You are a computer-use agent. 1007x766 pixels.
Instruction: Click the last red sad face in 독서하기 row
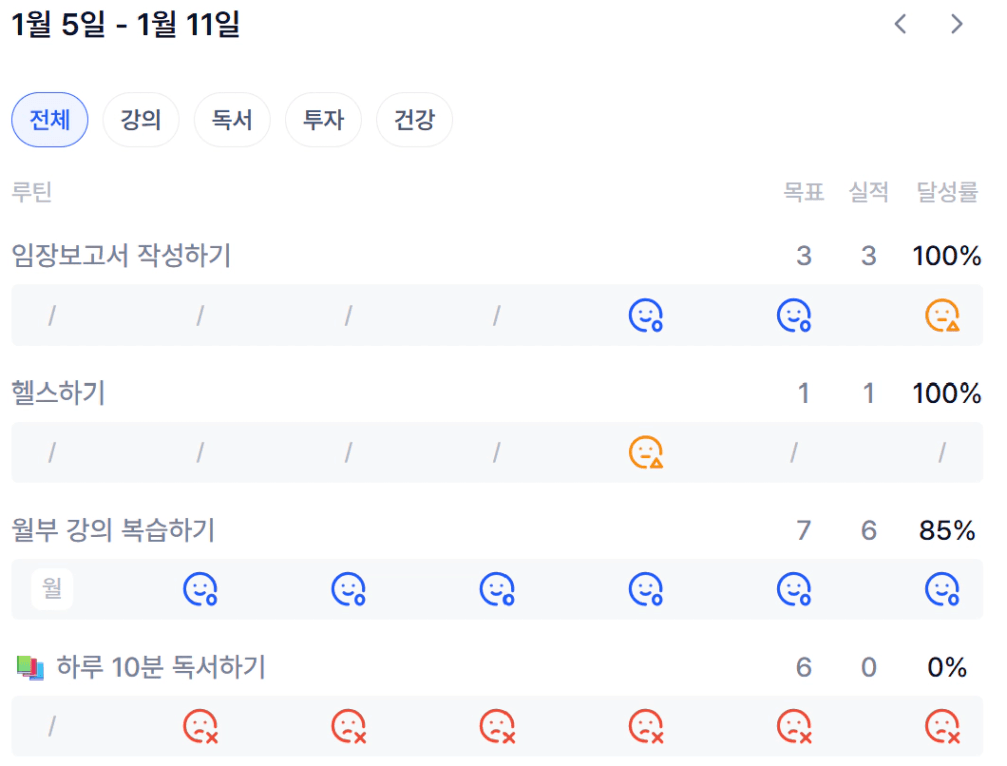[942, 726]
